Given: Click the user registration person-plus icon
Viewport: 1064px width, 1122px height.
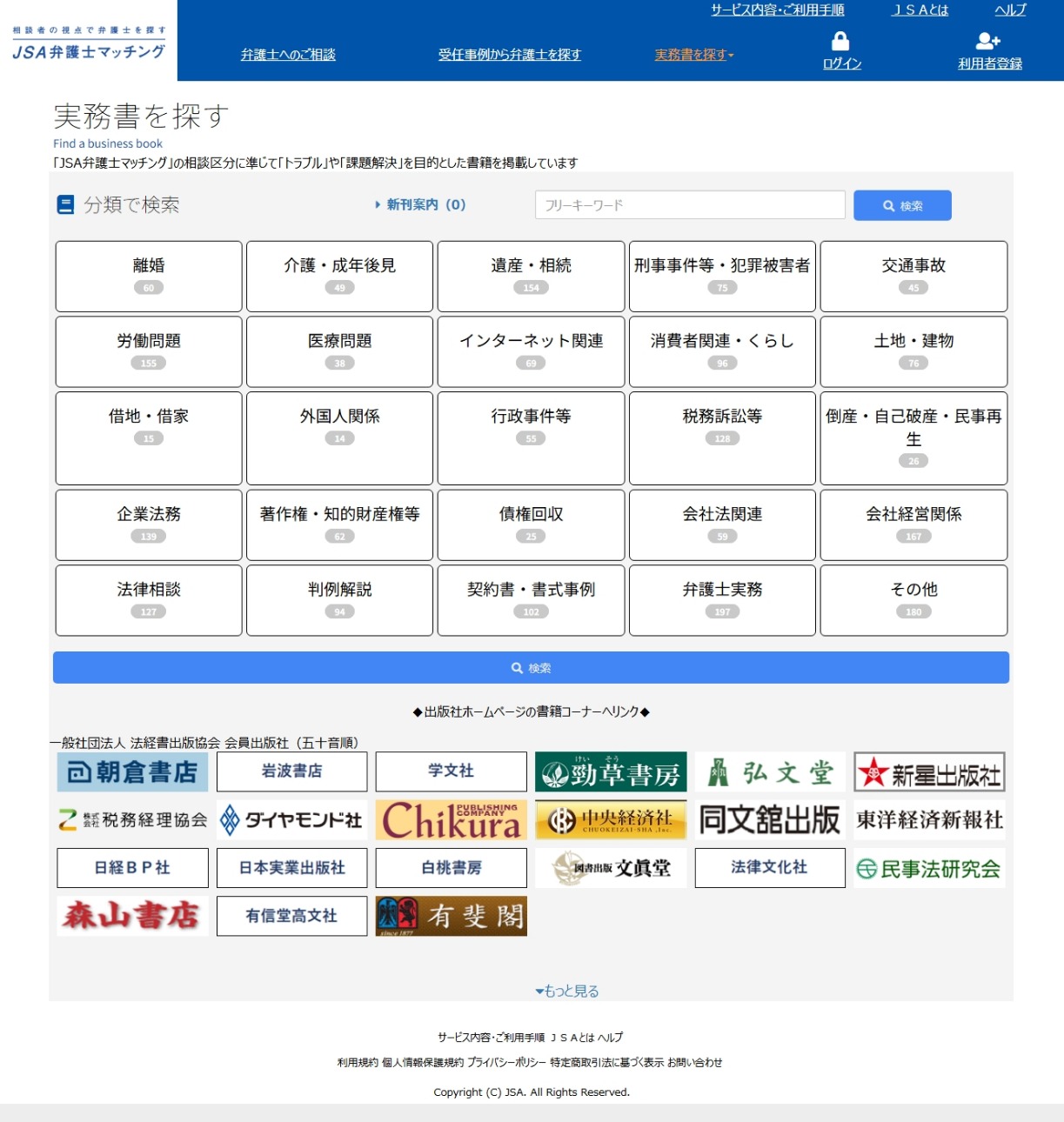Looking at the screenshot, I should coord(988,42).
